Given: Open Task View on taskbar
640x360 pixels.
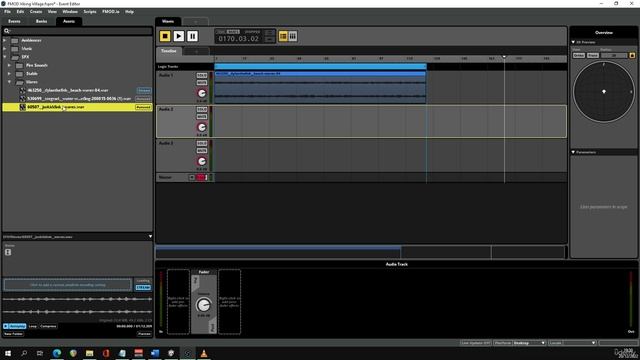Looking at the screenshot, I should click(x=40, y=353).
